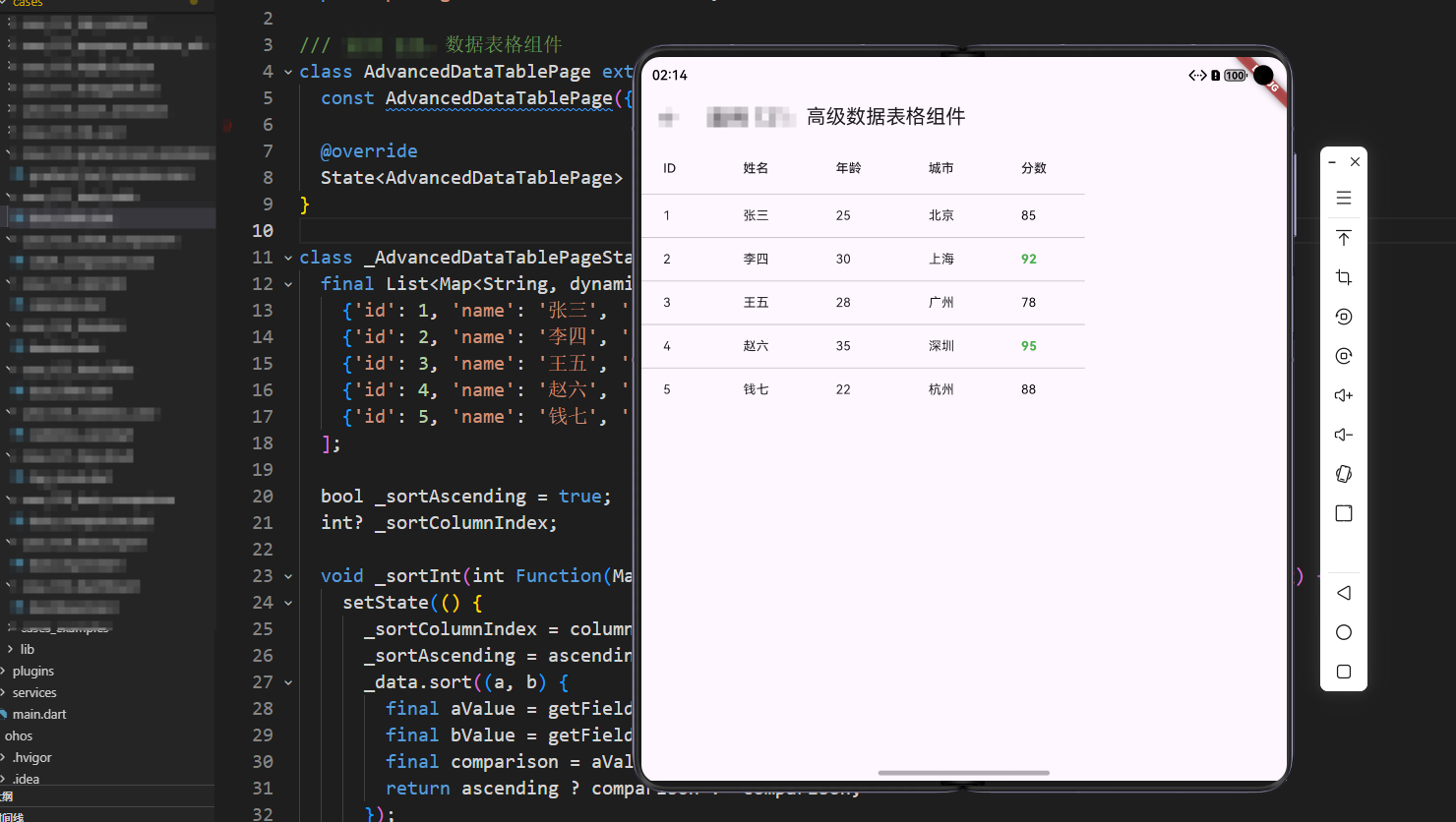Click the square fold-screen icon in emulator toolbar
This screenshot has width=1456, height=822.
click(x=1344, y=513)
